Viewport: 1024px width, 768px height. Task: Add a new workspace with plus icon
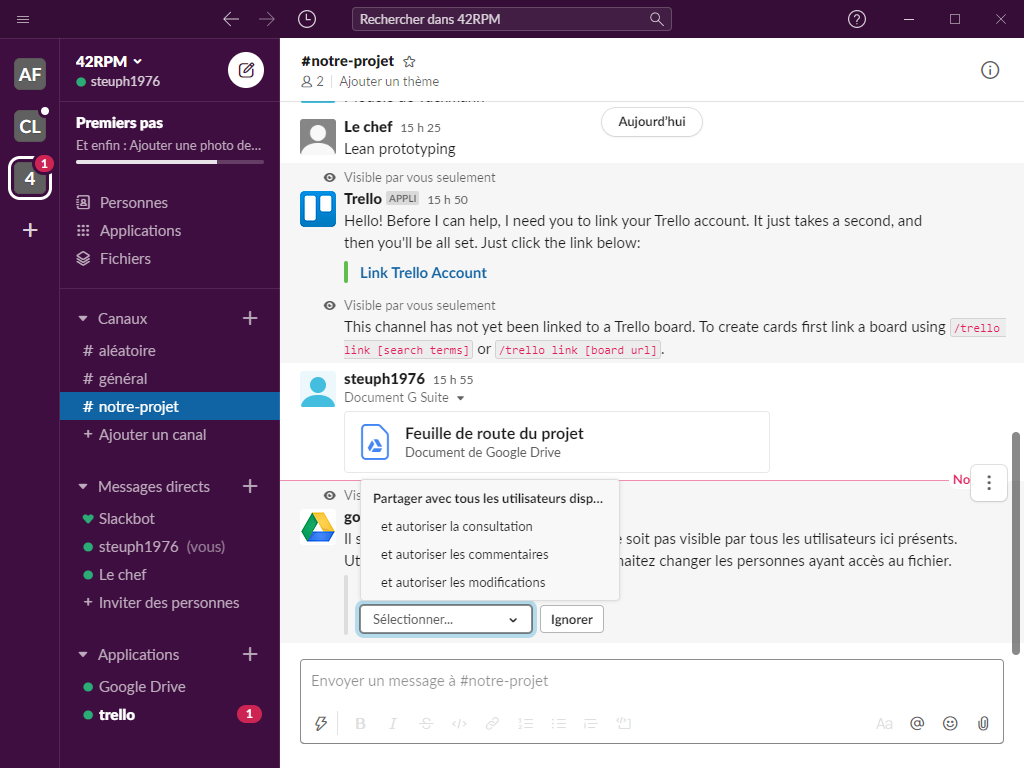(30, 230)
